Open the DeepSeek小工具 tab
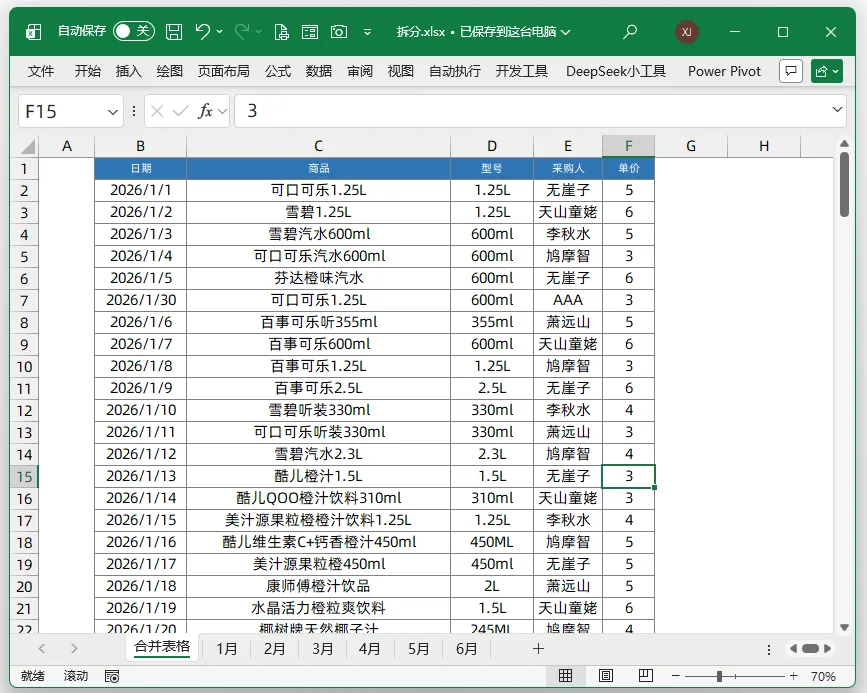The width and height of the screenshot is (867, 693). coord(615,71)
